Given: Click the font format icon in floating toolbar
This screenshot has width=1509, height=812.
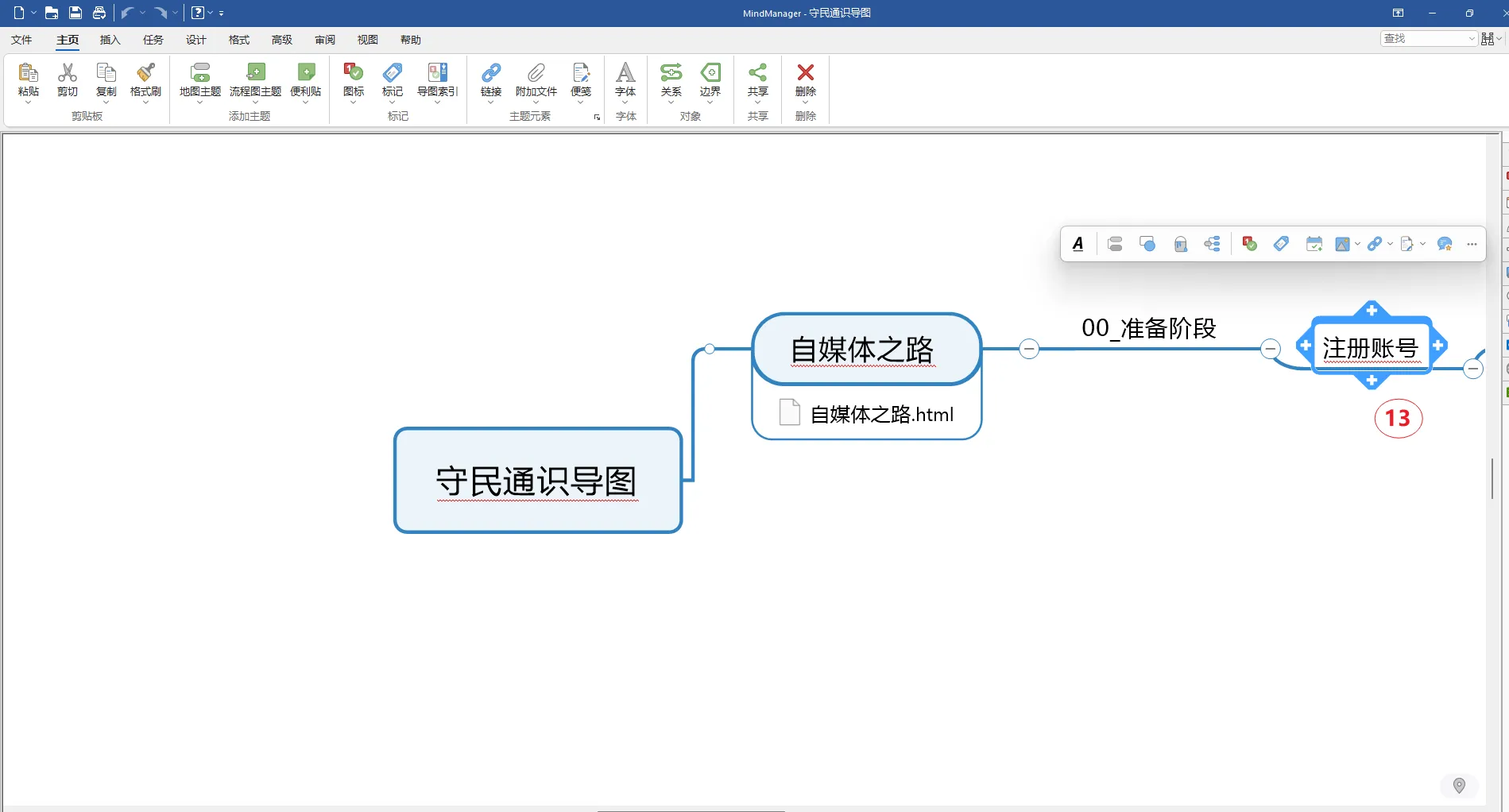Looking at the screenshot, I should pyautogui.click(x=1078, y=244).
